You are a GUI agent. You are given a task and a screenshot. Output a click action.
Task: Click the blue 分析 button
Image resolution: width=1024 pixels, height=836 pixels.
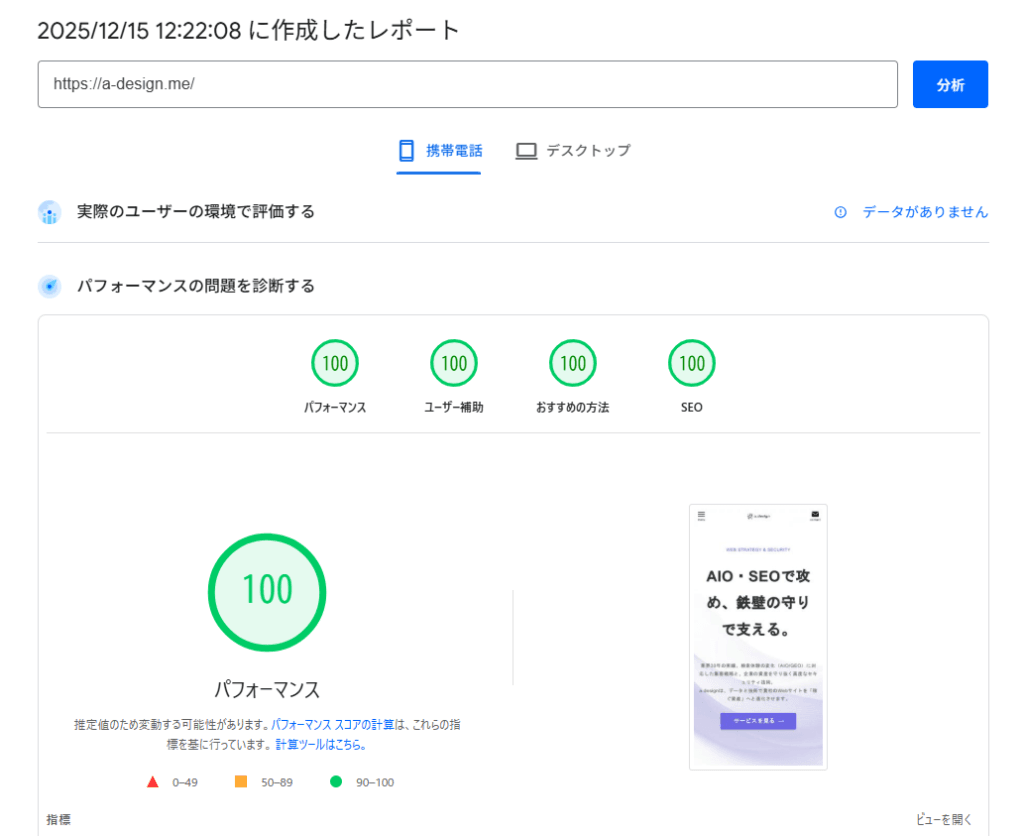950,84
